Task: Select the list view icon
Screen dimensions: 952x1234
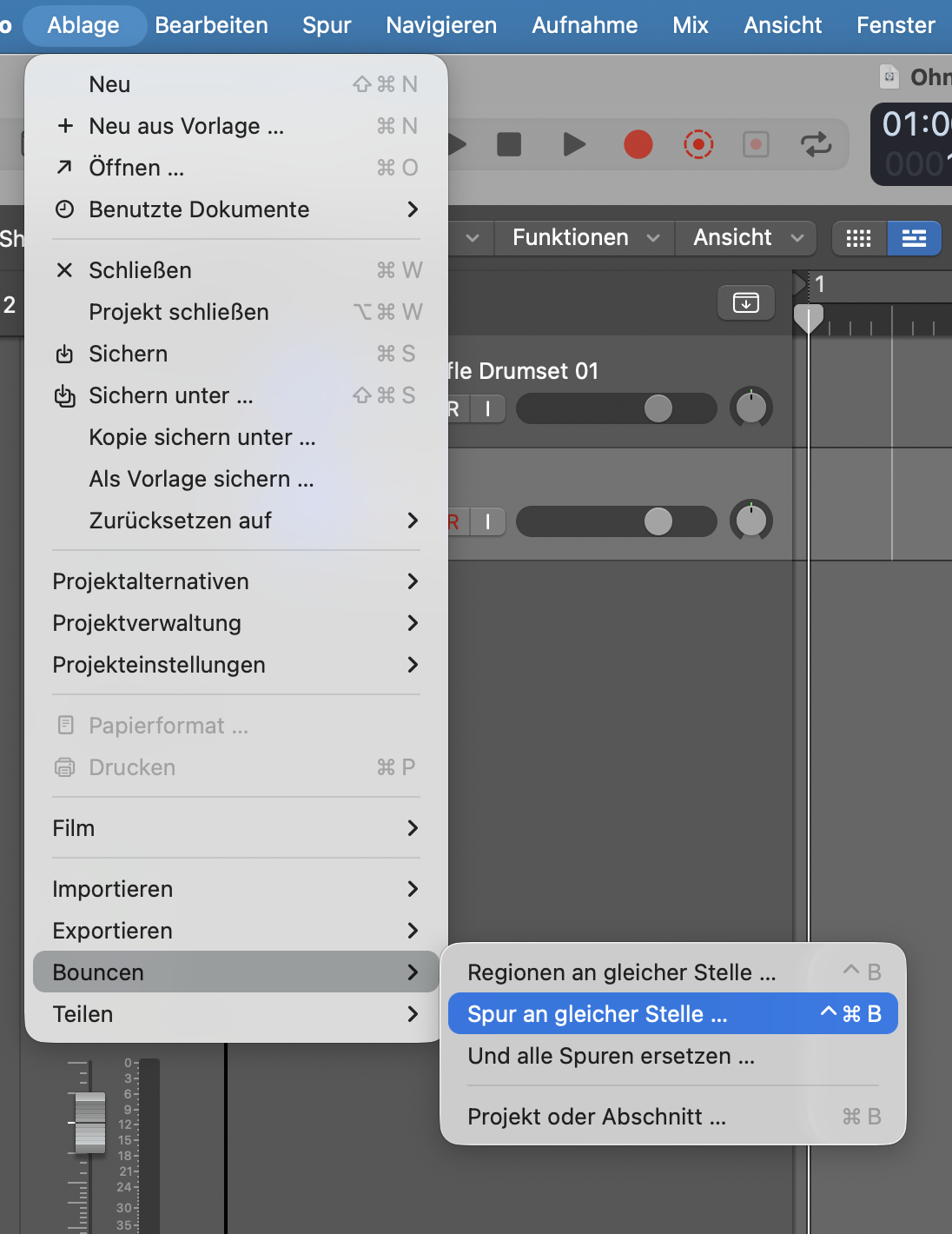Action: point(914,238)
